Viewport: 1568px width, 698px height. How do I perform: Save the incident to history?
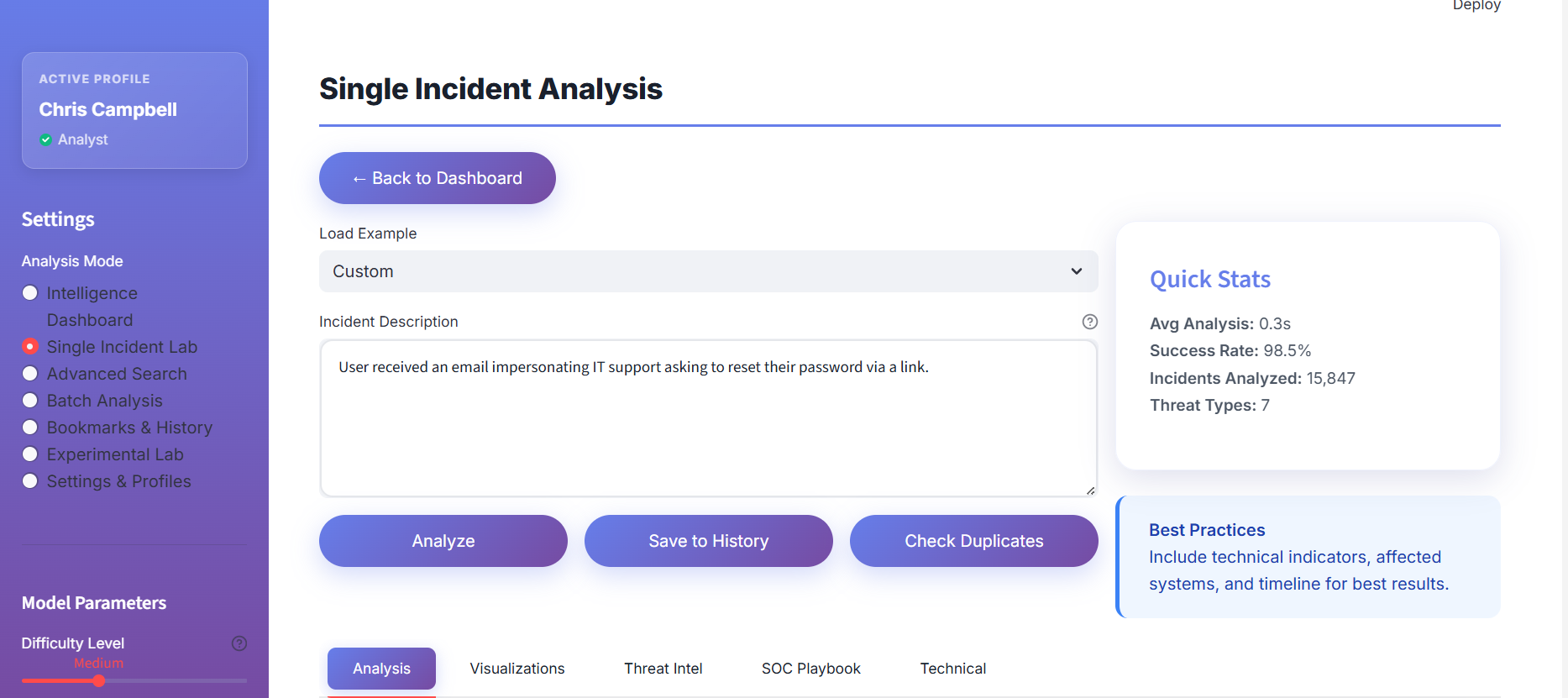click(x=708, y=540)
